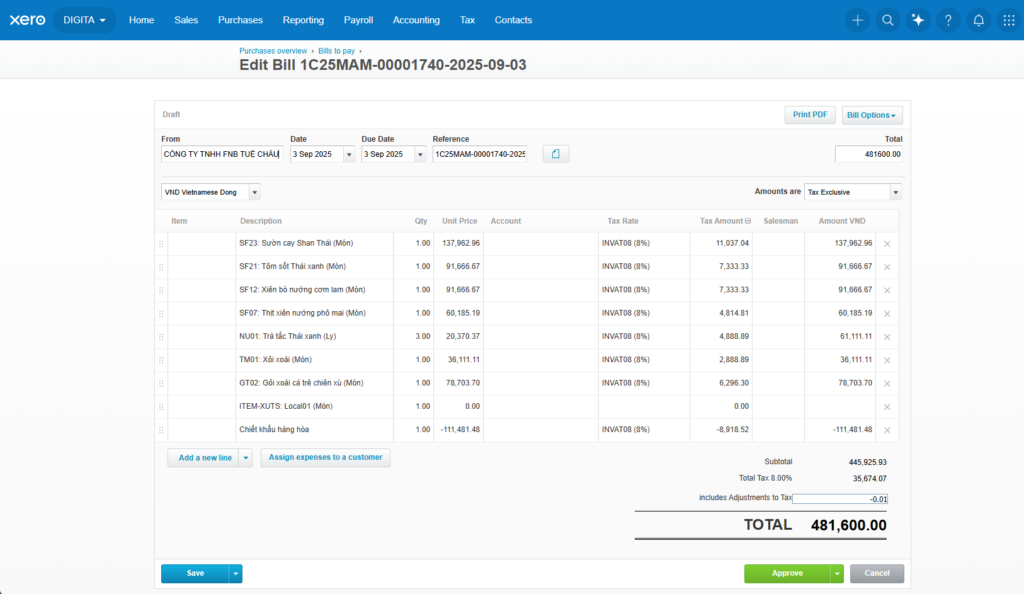Viewport: 1024px width, 594px height.
Task: Open the notifications bell icon
Action: 979,20
